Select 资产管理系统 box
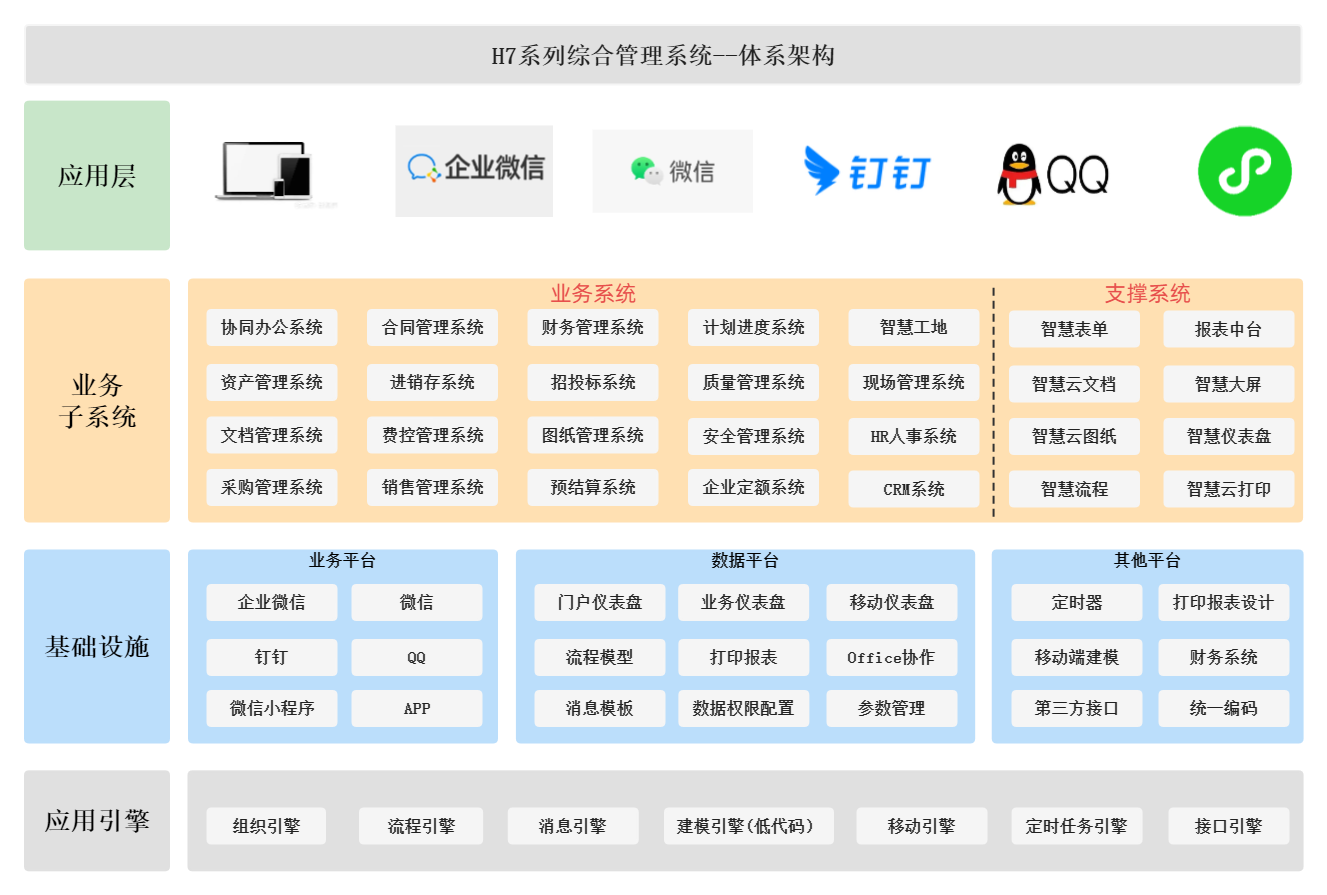 pyautogui.click(x=272, y=383)
